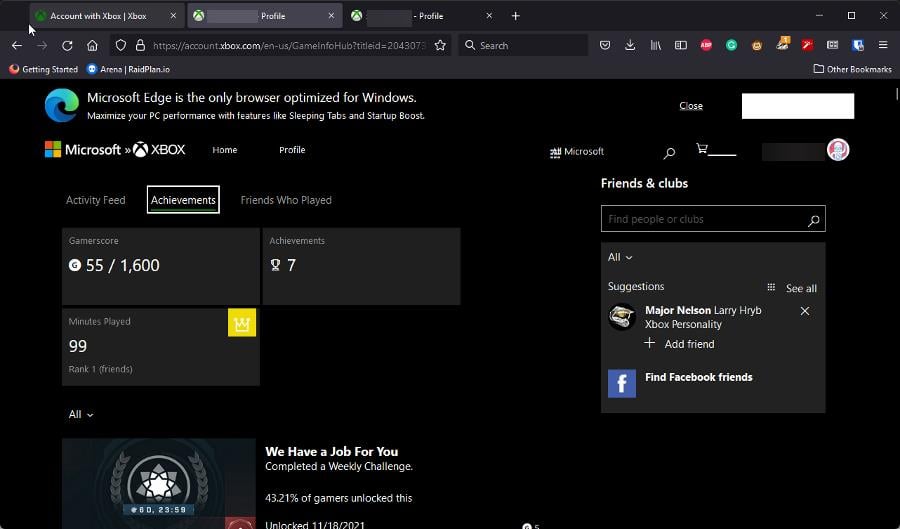Open the shopping cart icon
The width and height of the screenshot is (900, 529).
pos(702,149)
